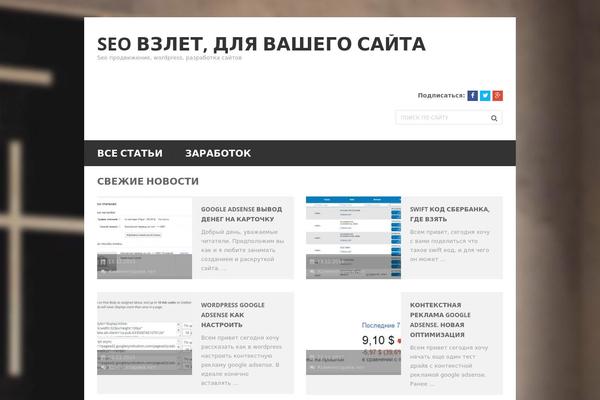Click the site title SEO ВЗЛЕТ, ДЛЯ ВАШЕГО САЙТА
This screenshot has width=600, height=400.
[261, 44]
